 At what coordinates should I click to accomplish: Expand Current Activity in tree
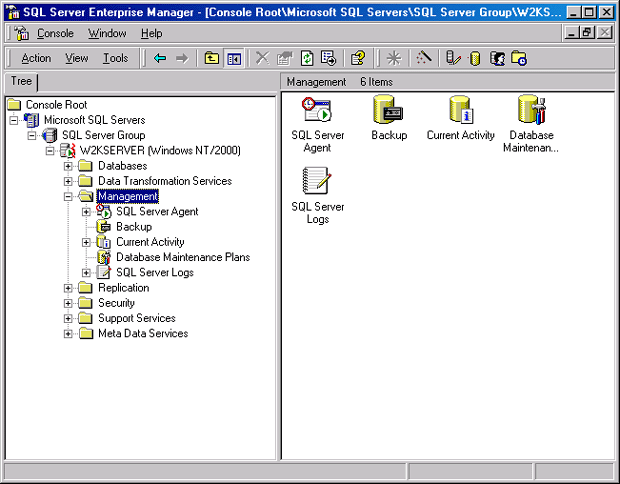[x=86, y=242]
